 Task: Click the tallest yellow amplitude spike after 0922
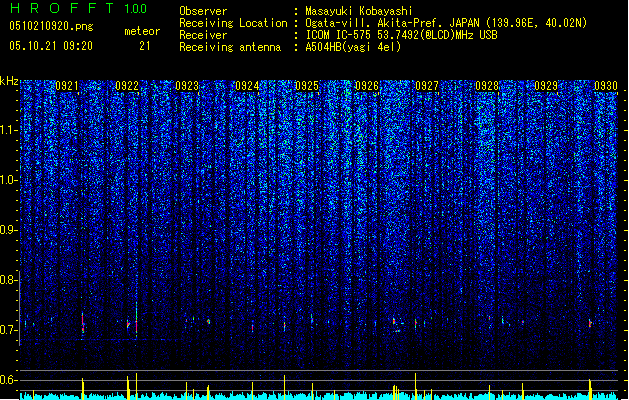point(136,386)
